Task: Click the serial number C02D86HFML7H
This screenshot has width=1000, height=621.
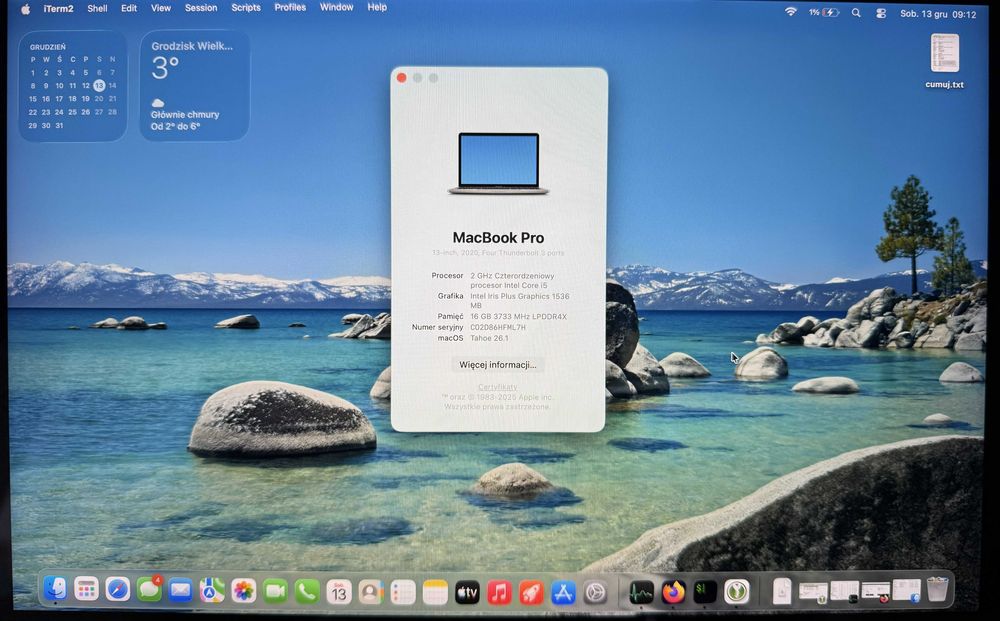Action: point(497,327)
